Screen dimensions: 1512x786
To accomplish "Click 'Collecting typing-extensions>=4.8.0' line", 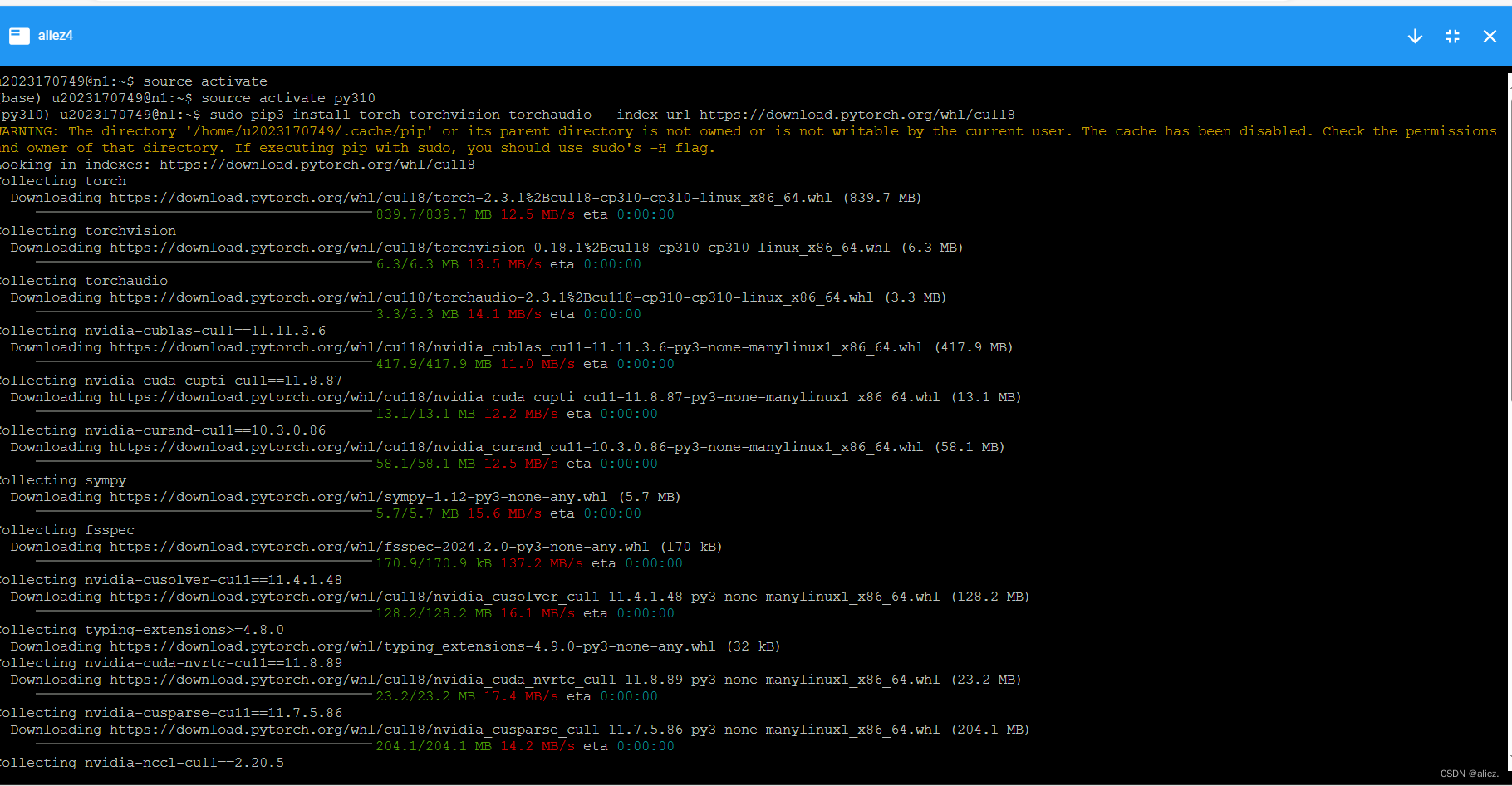I will 142,630.
